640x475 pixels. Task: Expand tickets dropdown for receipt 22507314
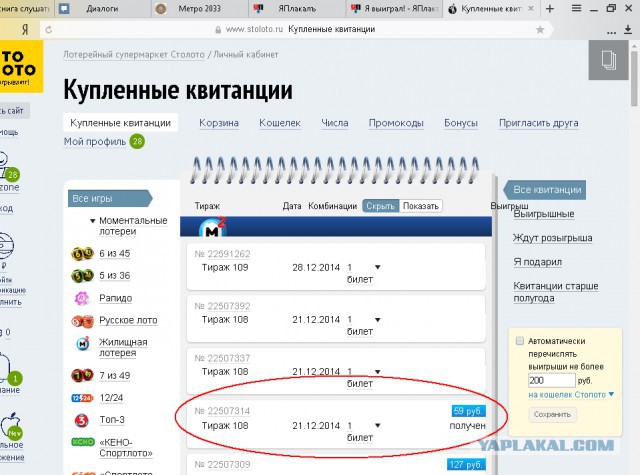(x=378, y=425)
